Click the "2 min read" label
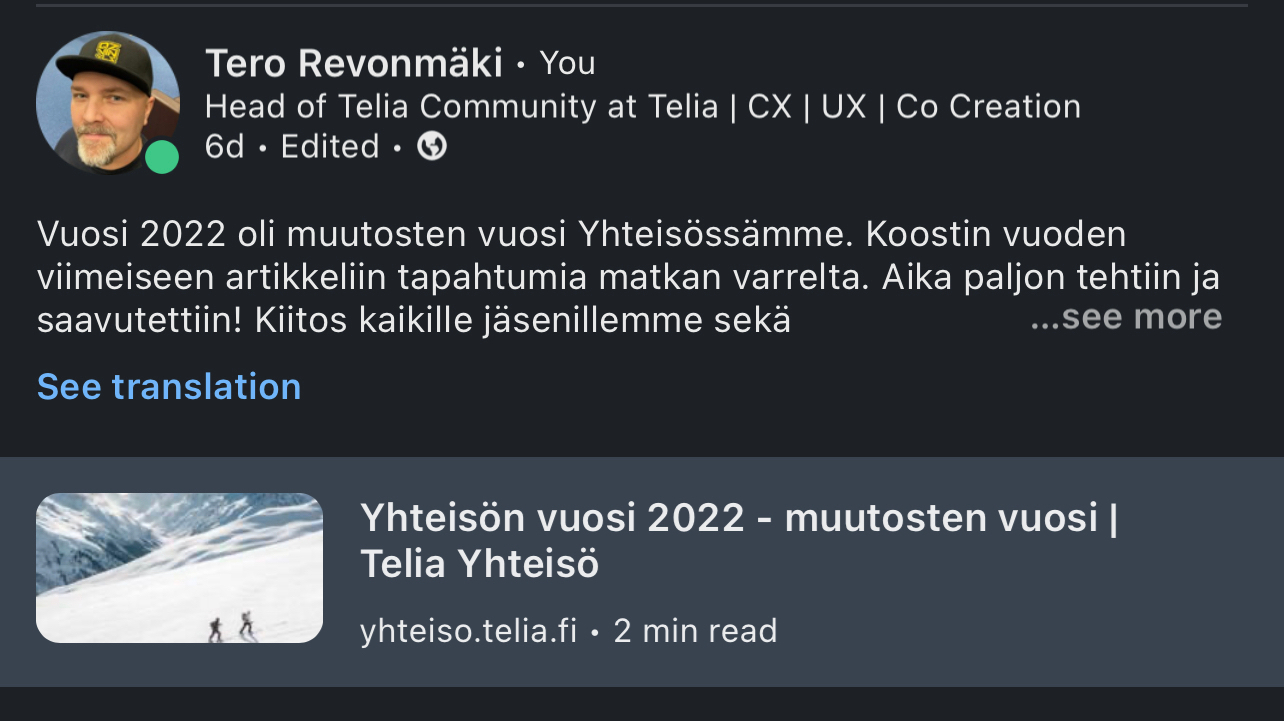 [695, 631]
